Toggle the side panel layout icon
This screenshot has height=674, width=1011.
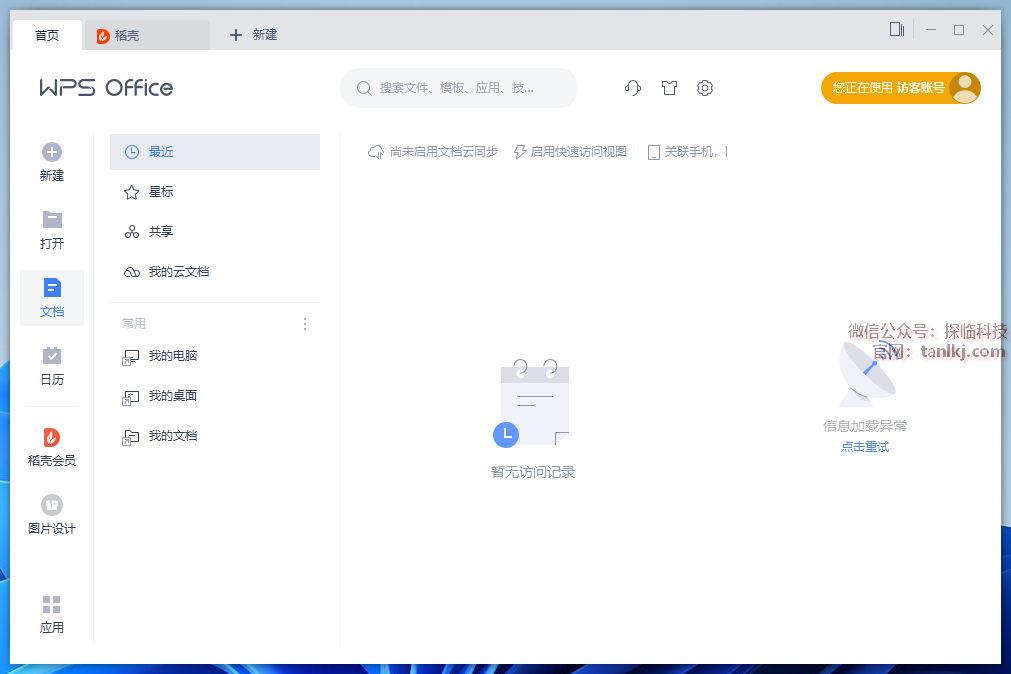pyautogui.click(x=897, y=29)
